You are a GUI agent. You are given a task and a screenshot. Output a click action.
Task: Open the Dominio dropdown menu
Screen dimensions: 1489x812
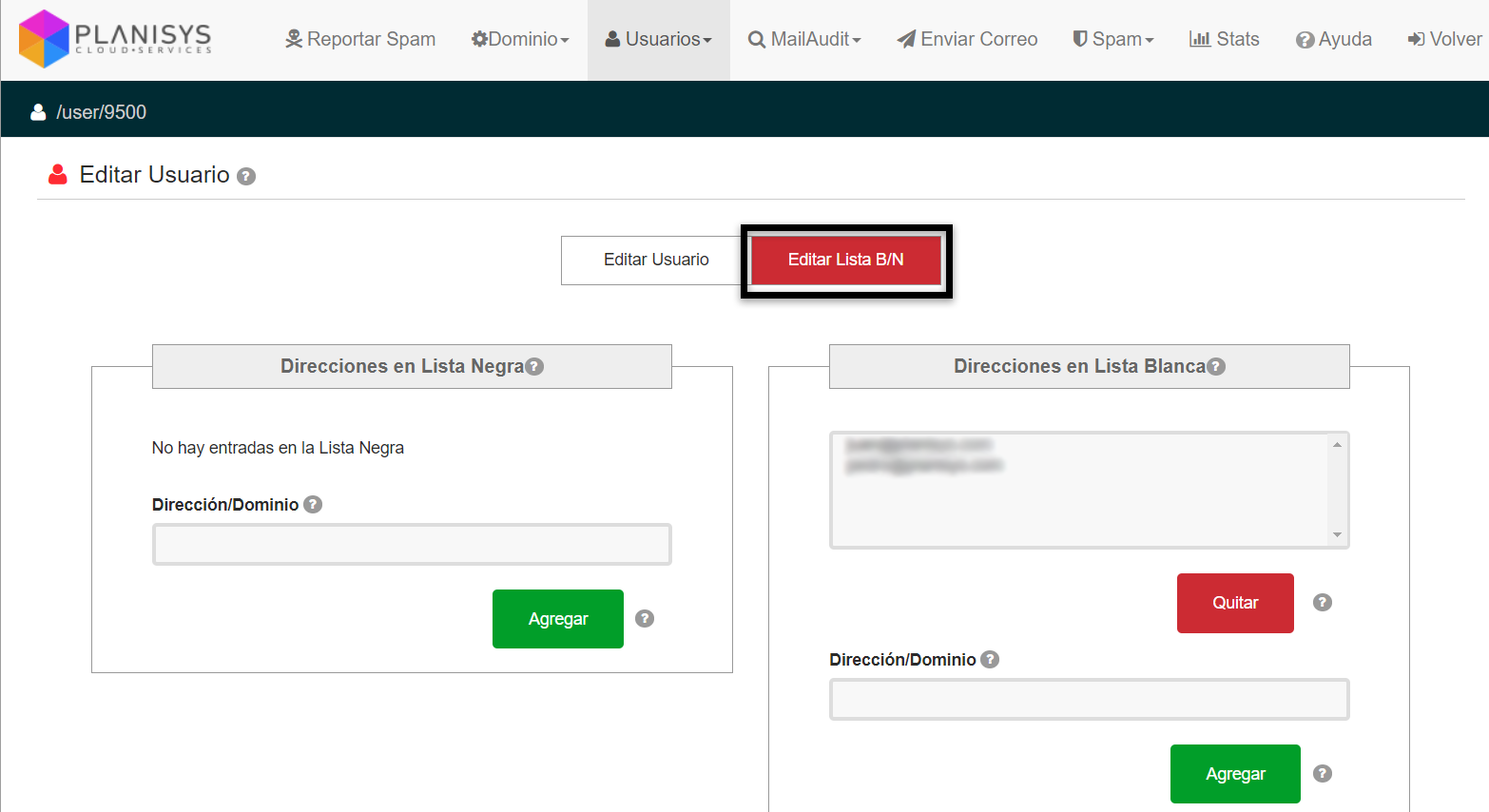(x=519, y=38)
